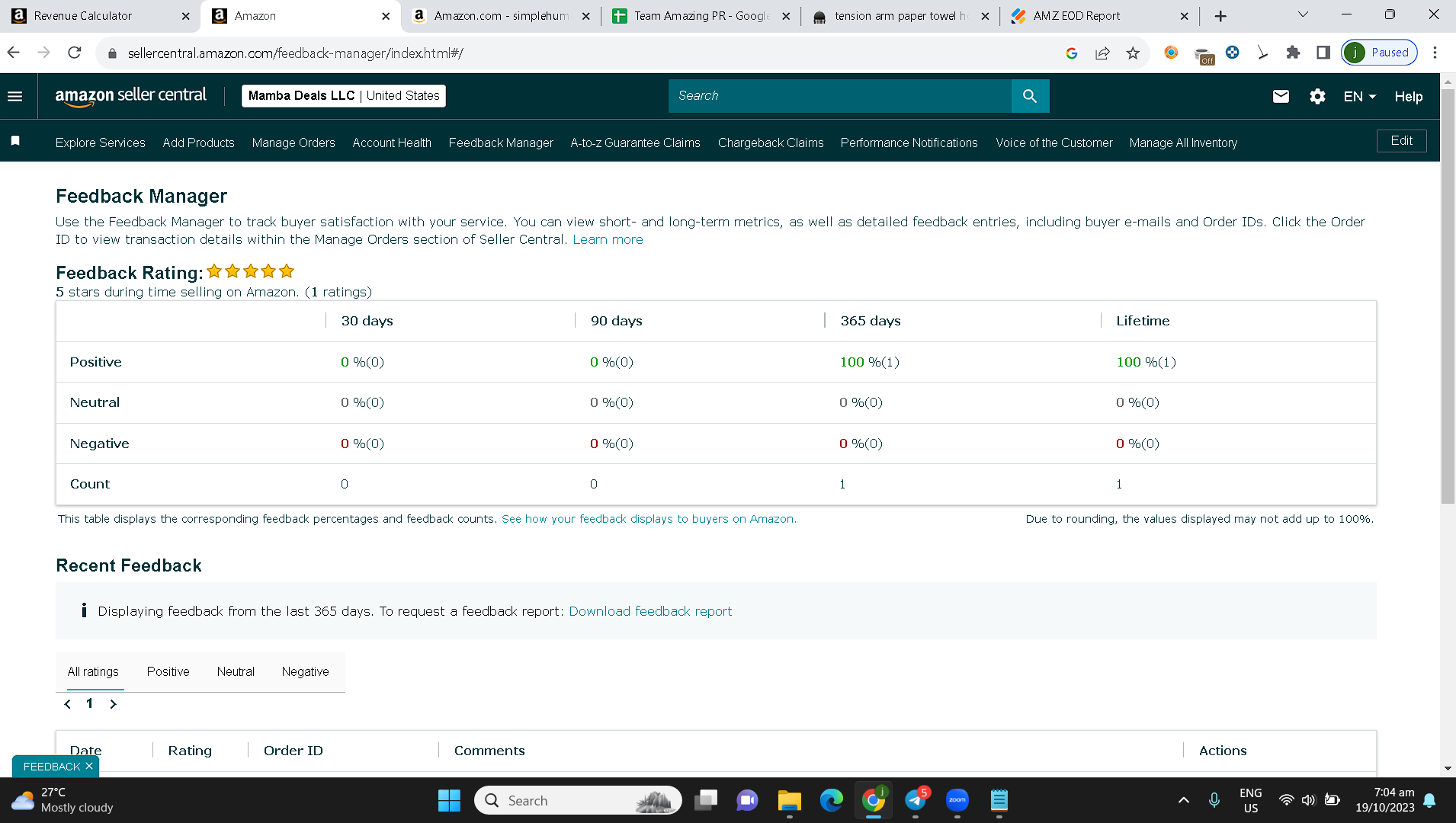Close the Revenue Calculator tab
This screenshot has height=823, width=1456.
pyautogui.click(x=185, y=16)
